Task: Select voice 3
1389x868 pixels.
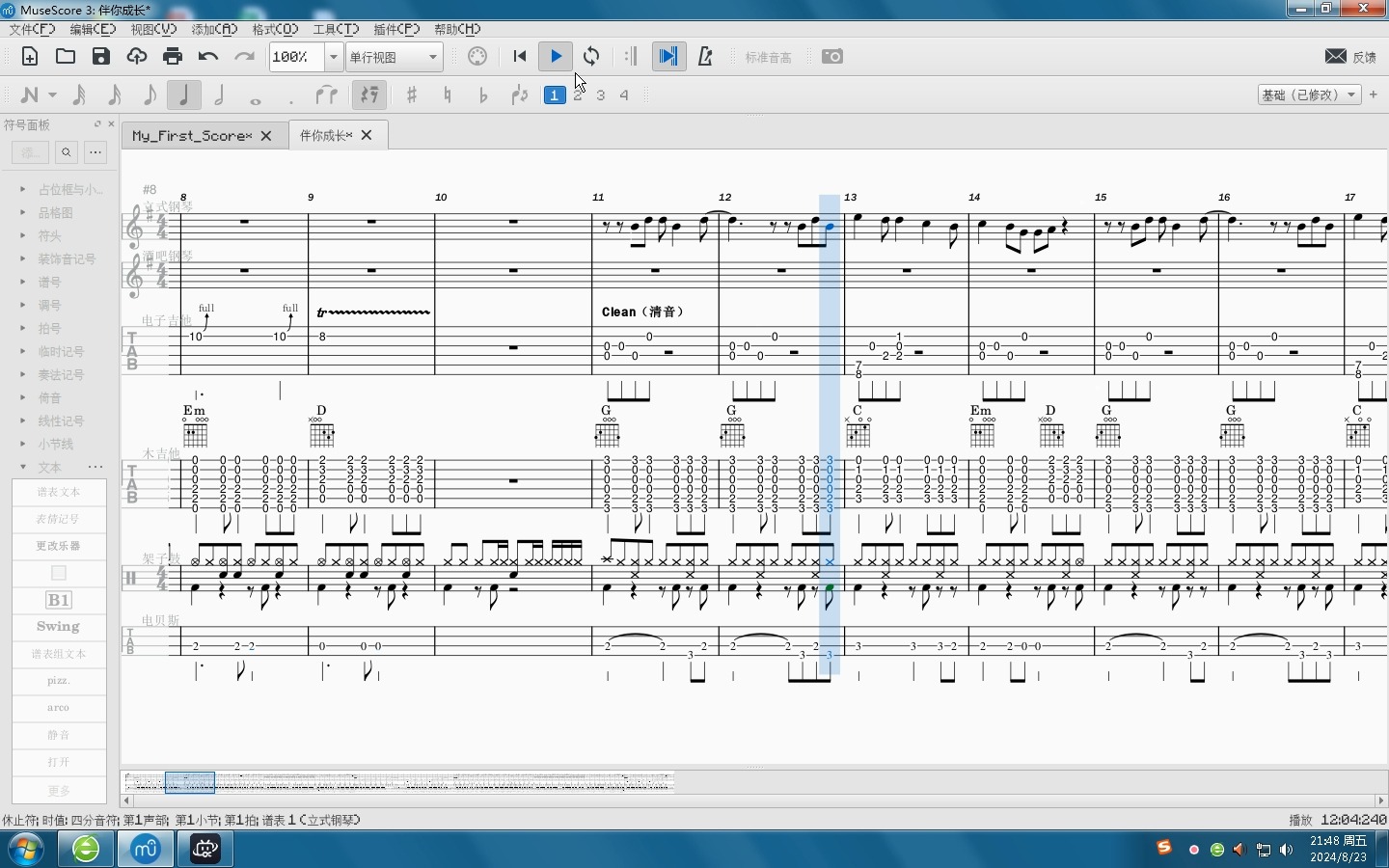Action: (601, 95)
